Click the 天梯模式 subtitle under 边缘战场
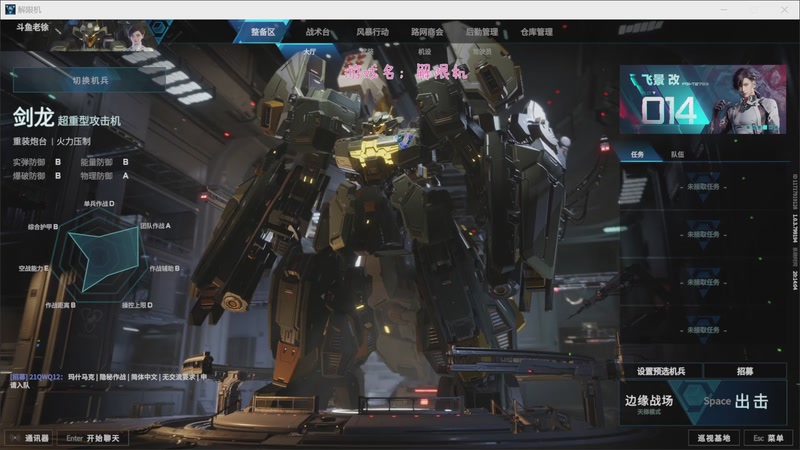Viewport: 800px width, 450px height. [x=649, y=412]
